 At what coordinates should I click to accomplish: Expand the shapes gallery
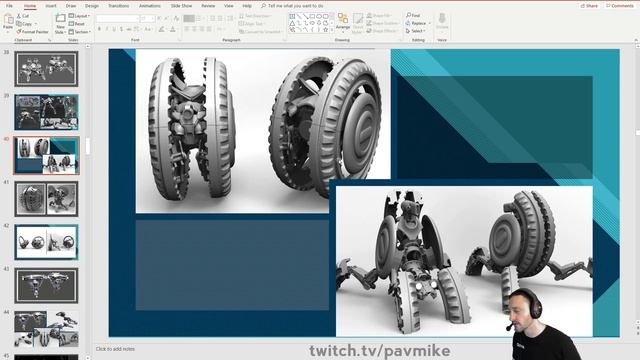pos(331,30)
